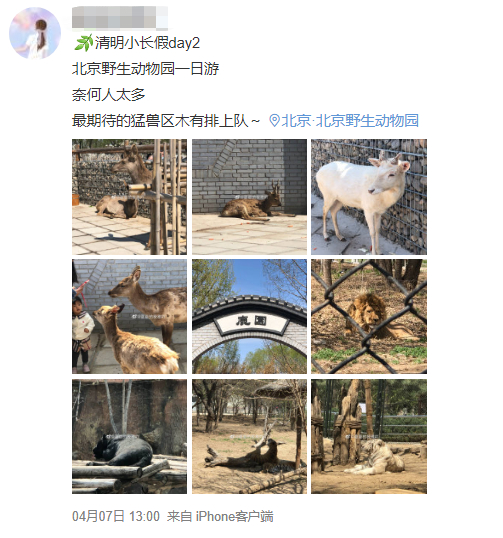Open the two deer by bamboo fence photo
This screenshot has width=503, height=538.
[x=129, y=197]
